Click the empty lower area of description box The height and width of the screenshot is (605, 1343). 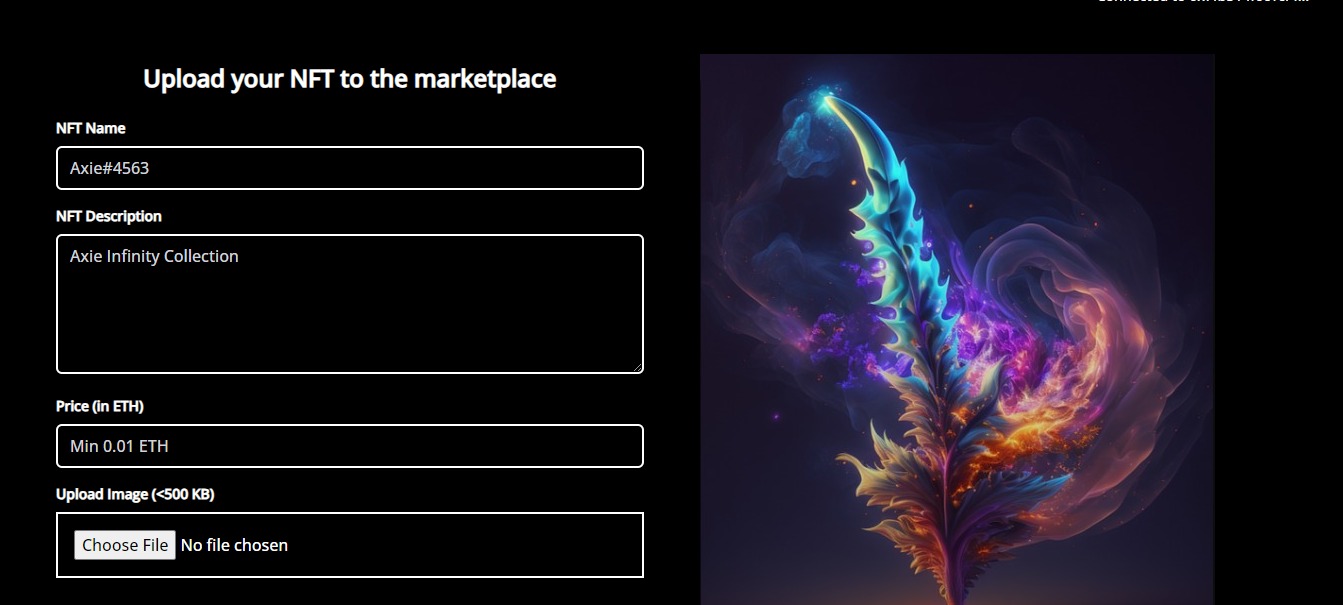coord(350,330)
